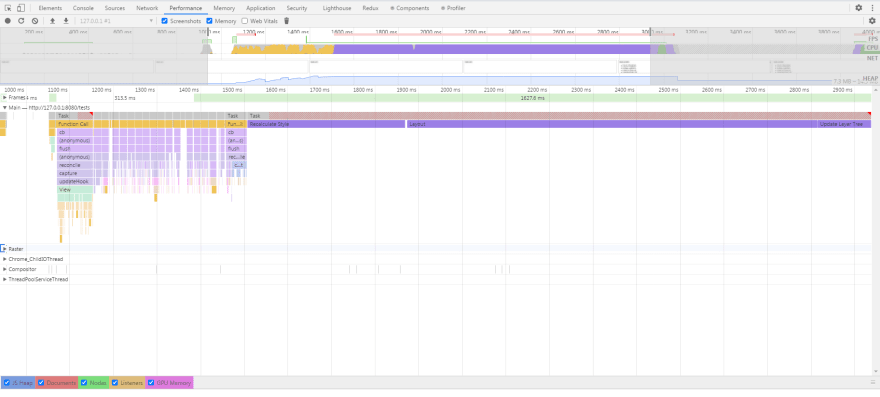The width and height of the screenshot is (880, 397).
Task: Toggle the Documents counter checkbox
Action: (x=41, y=383)
